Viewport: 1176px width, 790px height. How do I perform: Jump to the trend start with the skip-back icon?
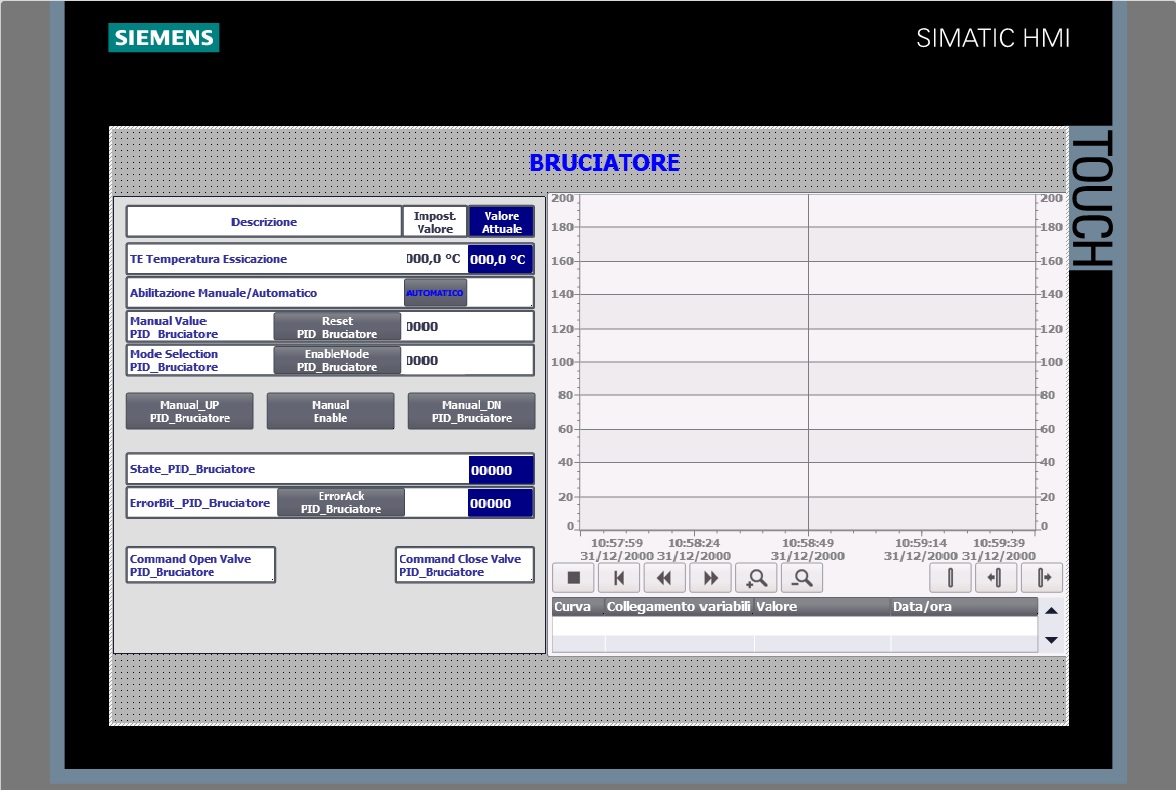[619, 578]
